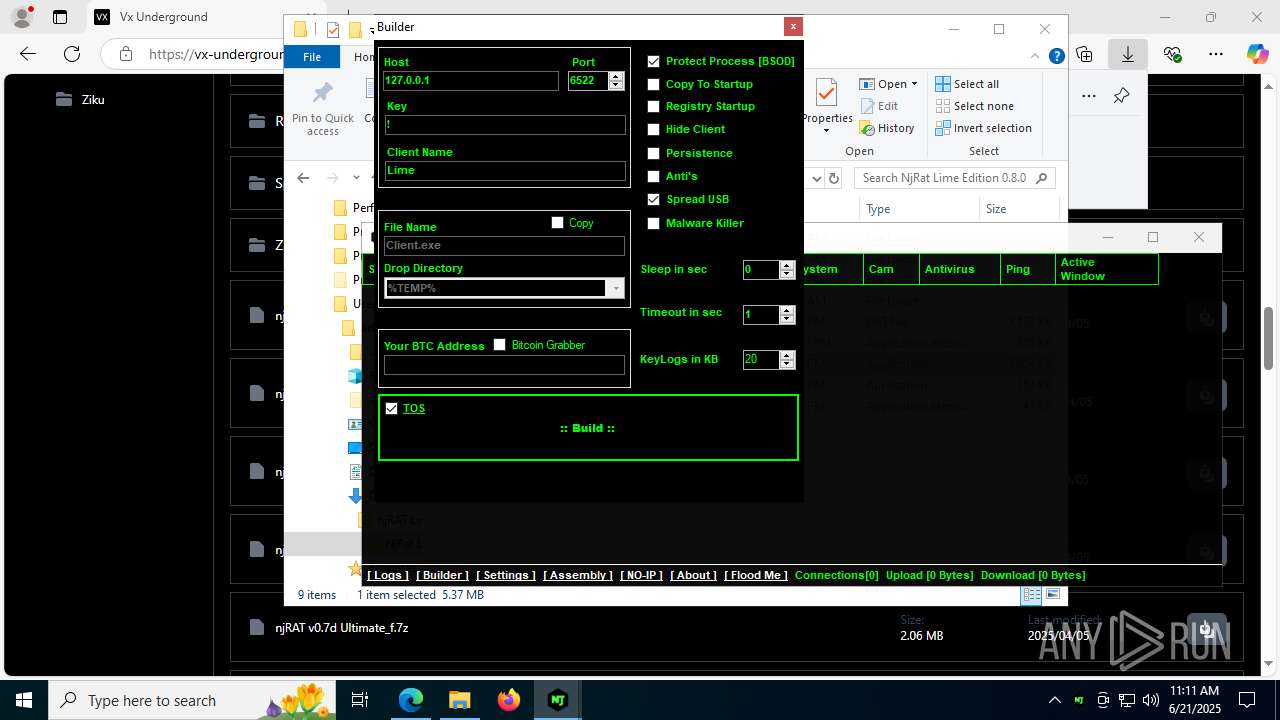Open the [ Assembly ] menu in NjRat
Image resolution: width=1280 pixels, height=720 pixels.
pyautogui.click(x=578, y=575)
